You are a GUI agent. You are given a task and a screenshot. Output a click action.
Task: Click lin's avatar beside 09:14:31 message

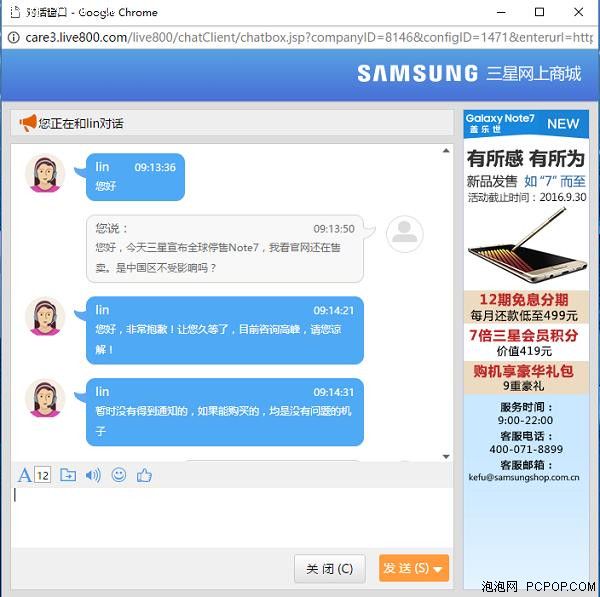(x=45, y=398)
